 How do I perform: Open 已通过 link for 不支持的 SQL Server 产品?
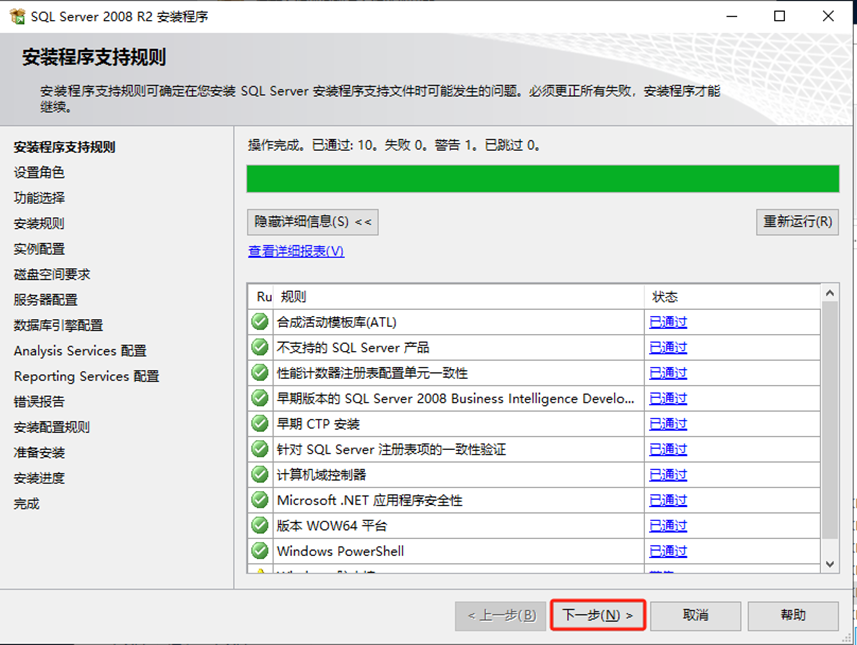(668, 348)
